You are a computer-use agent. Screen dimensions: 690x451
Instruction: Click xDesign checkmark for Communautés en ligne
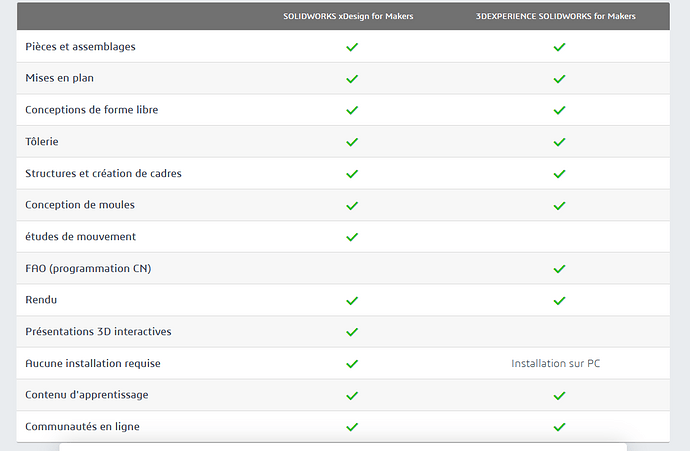352,427
